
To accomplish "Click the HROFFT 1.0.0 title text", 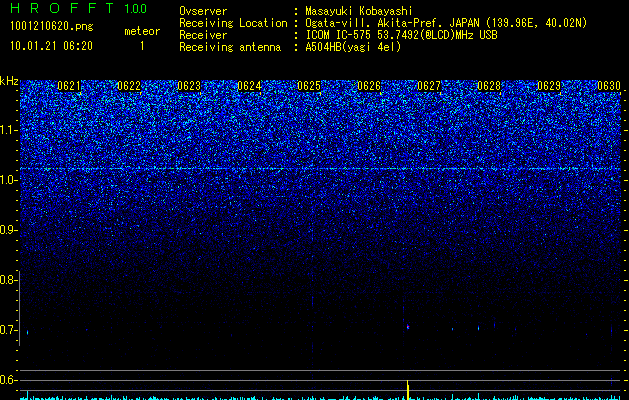I will pos(78,8).
